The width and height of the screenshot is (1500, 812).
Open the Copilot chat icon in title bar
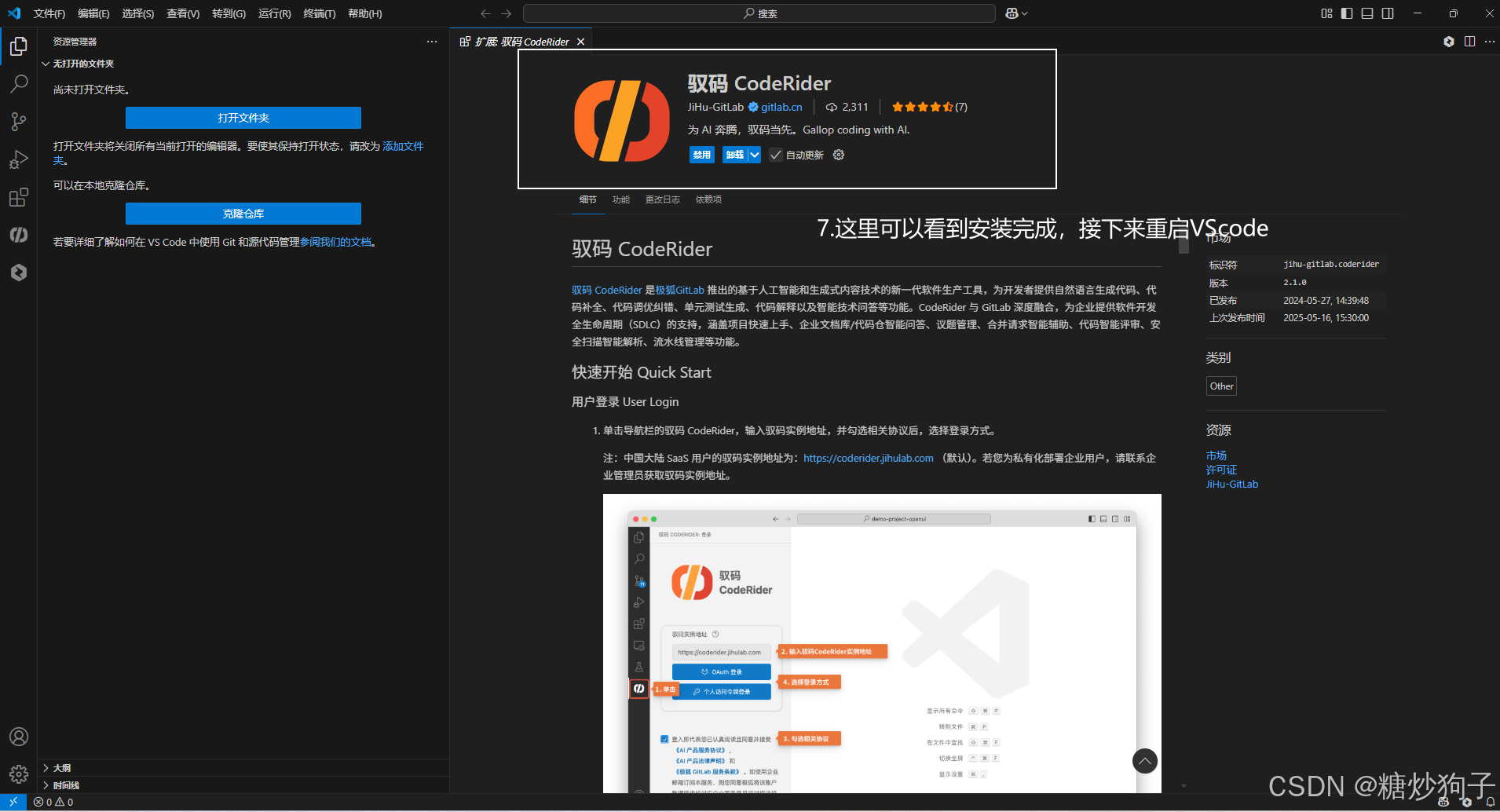click(1012, 13)
